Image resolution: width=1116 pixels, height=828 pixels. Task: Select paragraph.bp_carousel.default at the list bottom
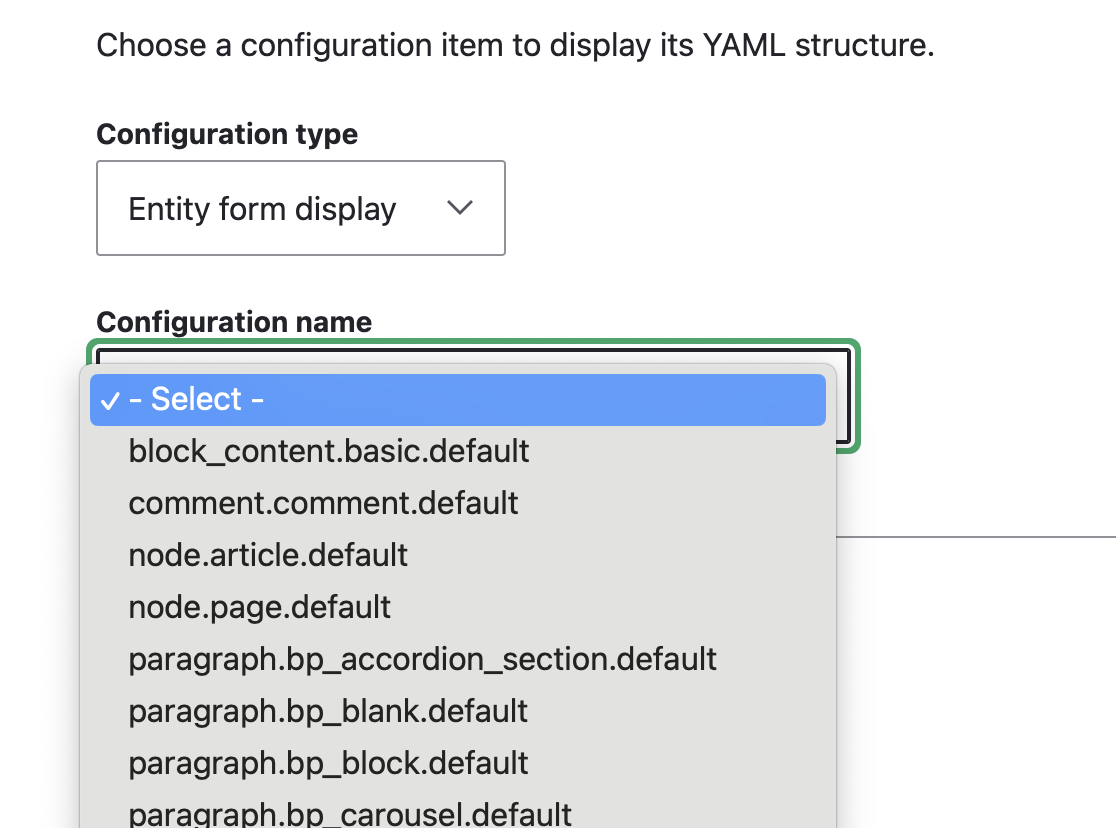[x=350, y=813]
